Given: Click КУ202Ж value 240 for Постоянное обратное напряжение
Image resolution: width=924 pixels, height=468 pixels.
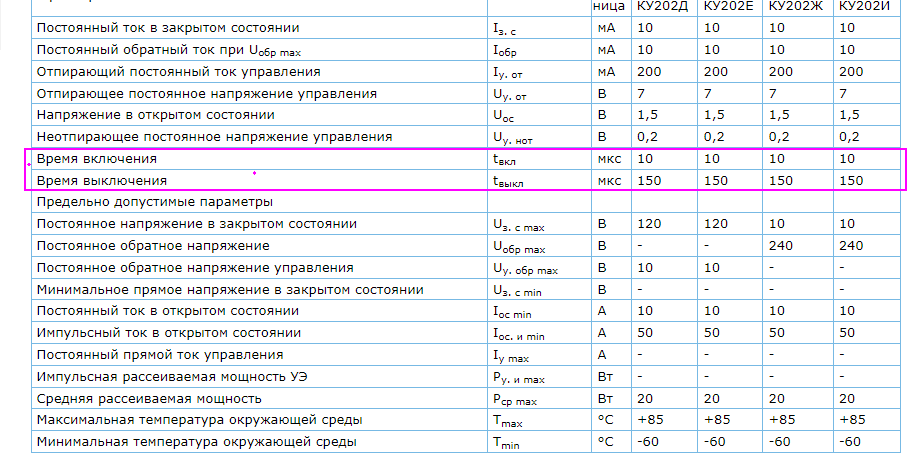Looking at the screenshot, I should click(781, 246).
